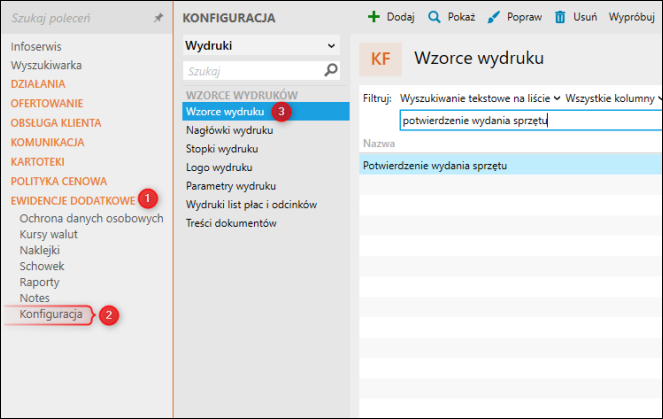The image size is (663, 419).
Task: Expand the OFERTOWANIE section
Action: click(47, 103)
